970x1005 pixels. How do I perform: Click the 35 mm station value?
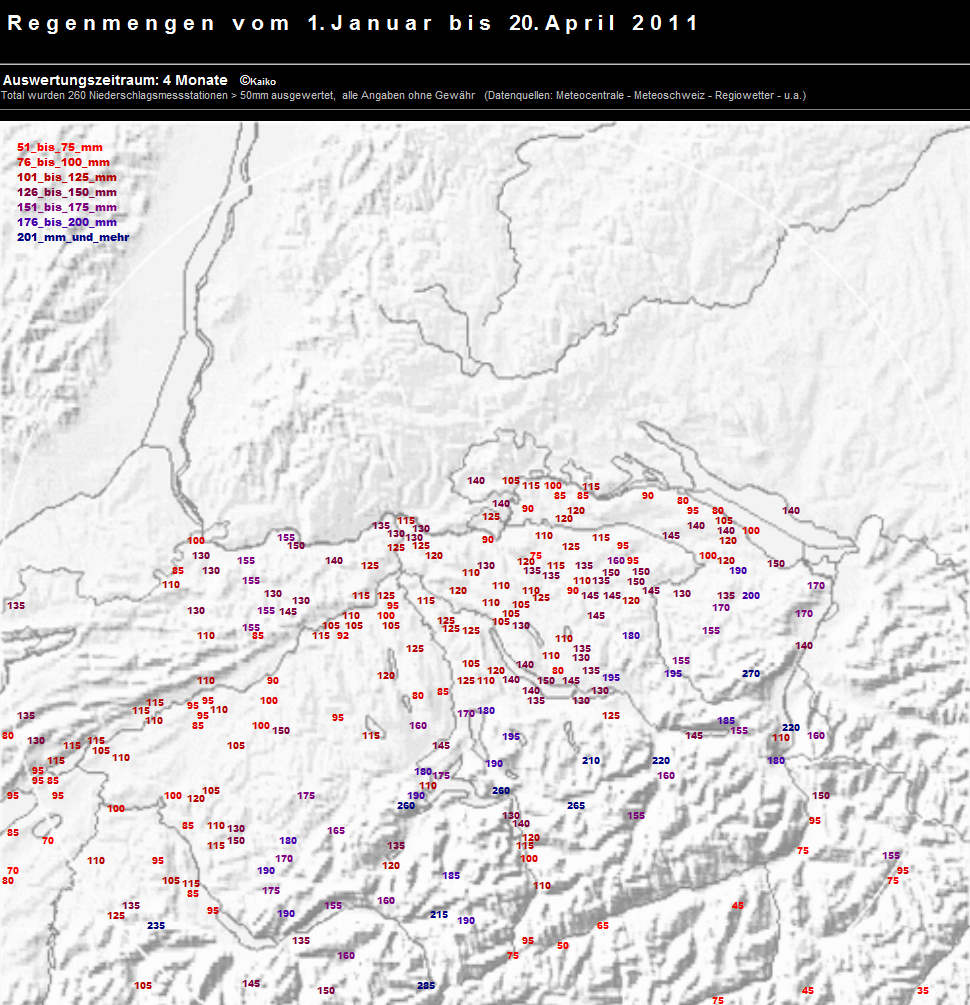point(922,990)
